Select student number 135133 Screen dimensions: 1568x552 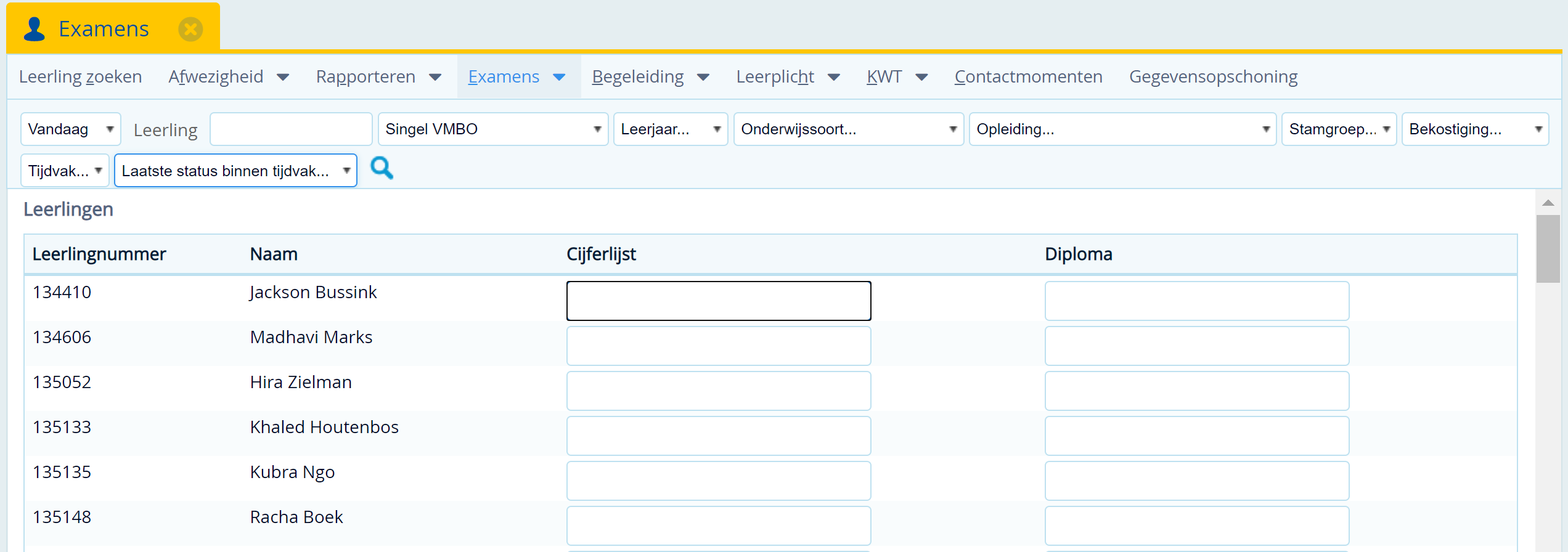tap(62, 427)
